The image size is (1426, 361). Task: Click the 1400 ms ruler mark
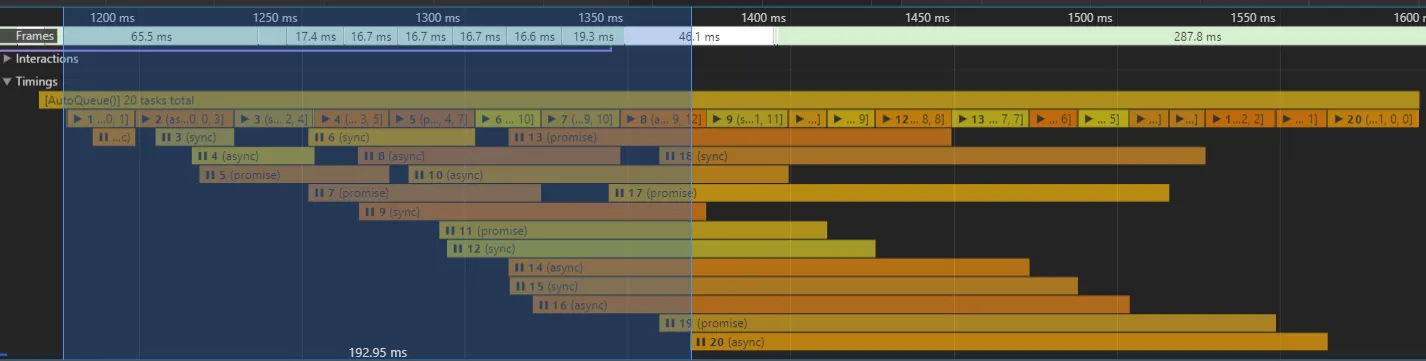tap(763, 17)
